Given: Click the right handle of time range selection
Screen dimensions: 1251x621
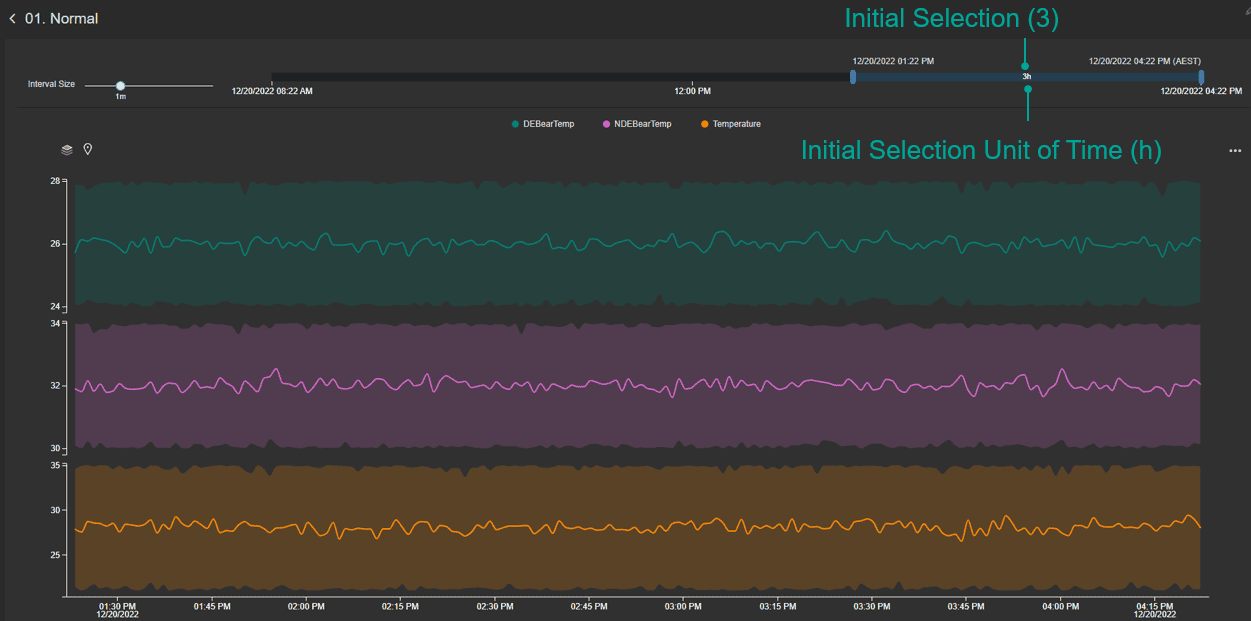Looking at the screenshot, I should coord(1201,77).
